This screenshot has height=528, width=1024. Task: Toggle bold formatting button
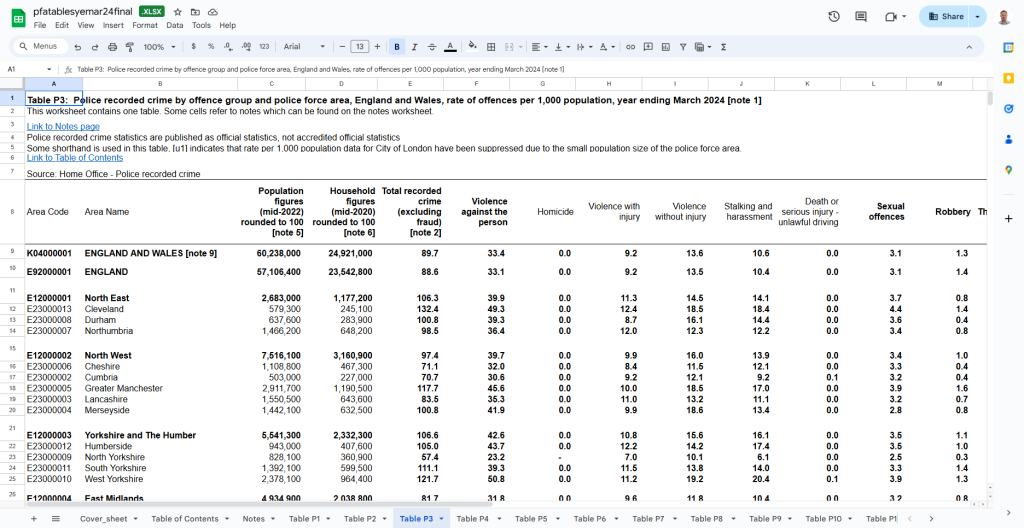tap(398, 47)
